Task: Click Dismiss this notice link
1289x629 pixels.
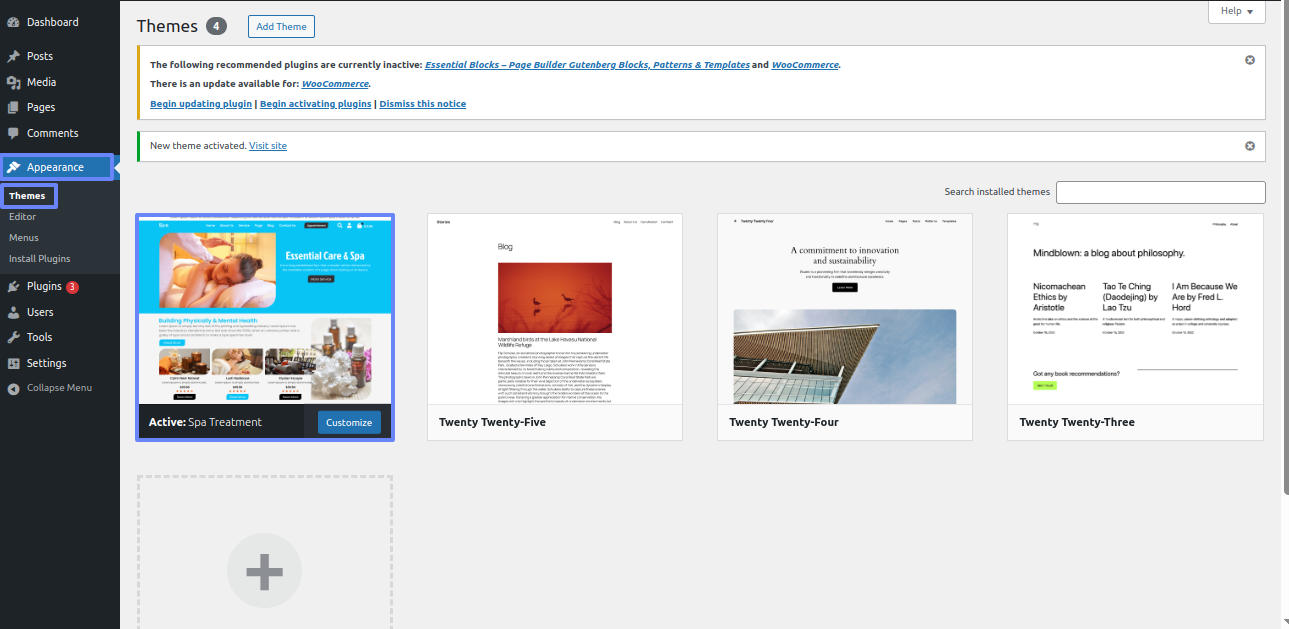Action: tap(423, 104)
